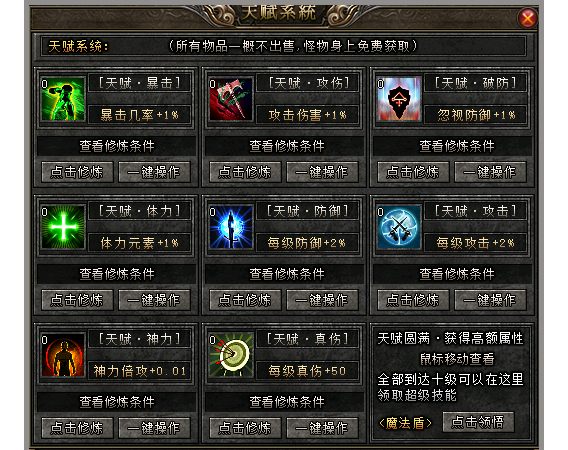Screen dimensions: 568x450
Task: Click the green 暴击 talent icon
Action: 63,99
